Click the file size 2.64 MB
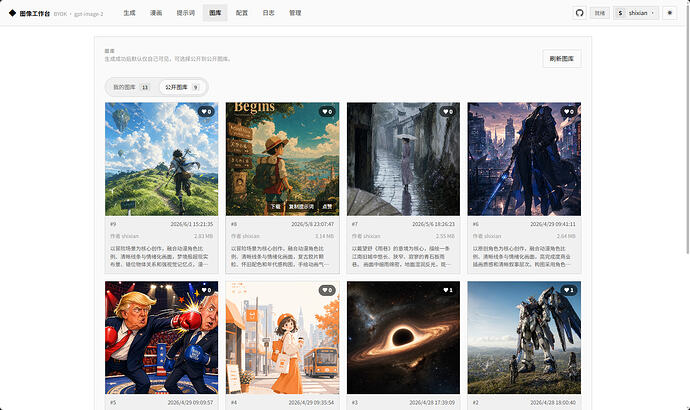The width and height of the screenshot is (690, 410). click(566, 236)
